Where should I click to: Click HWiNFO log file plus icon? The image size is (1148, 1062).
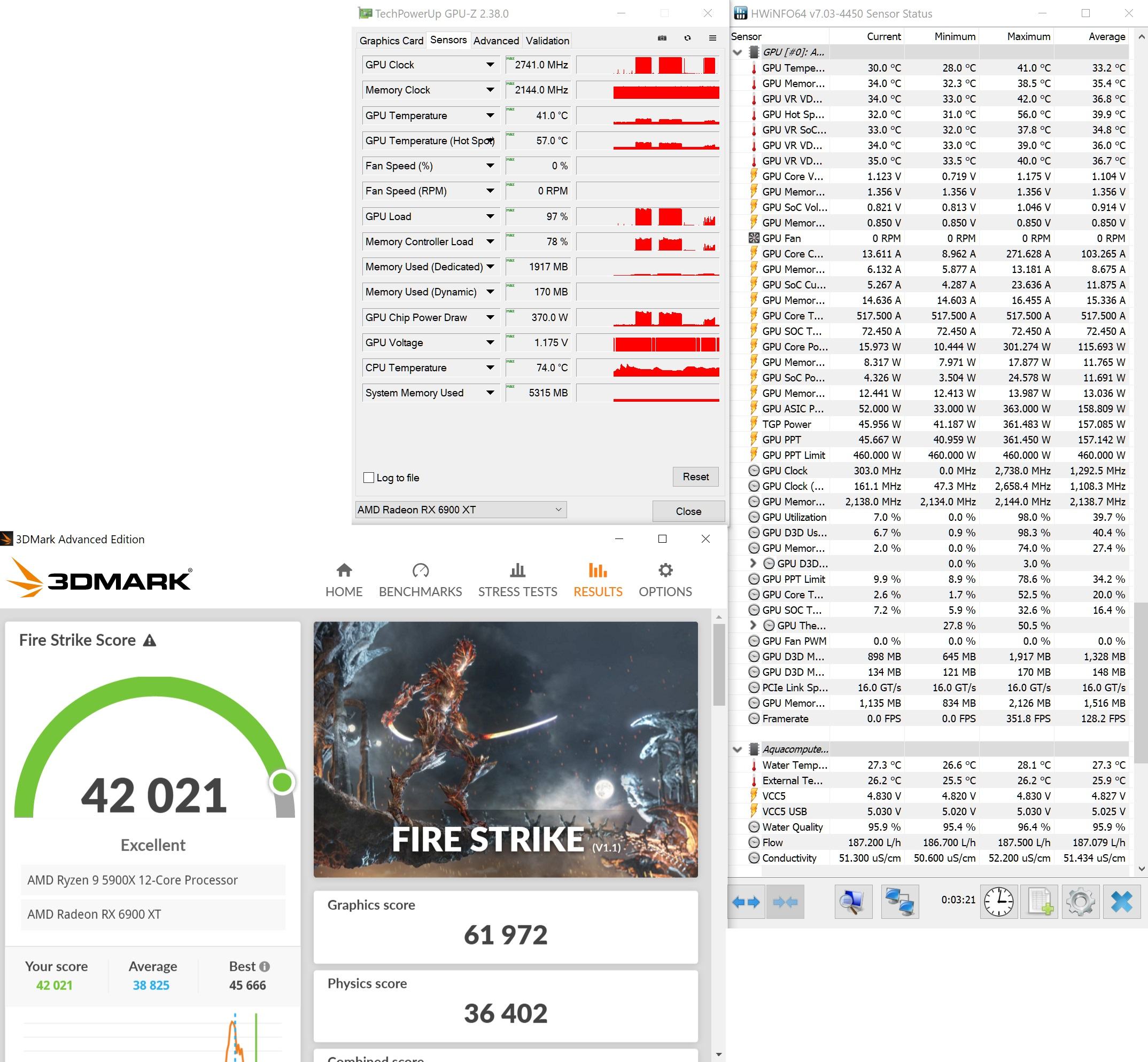tap(1041, 902)
